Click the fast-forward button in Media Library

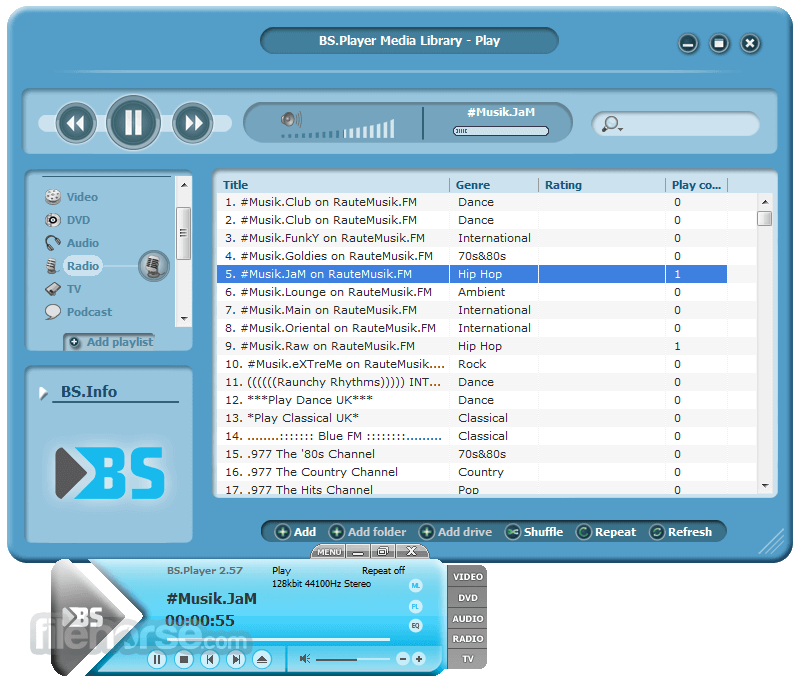(x=193, y=123)
